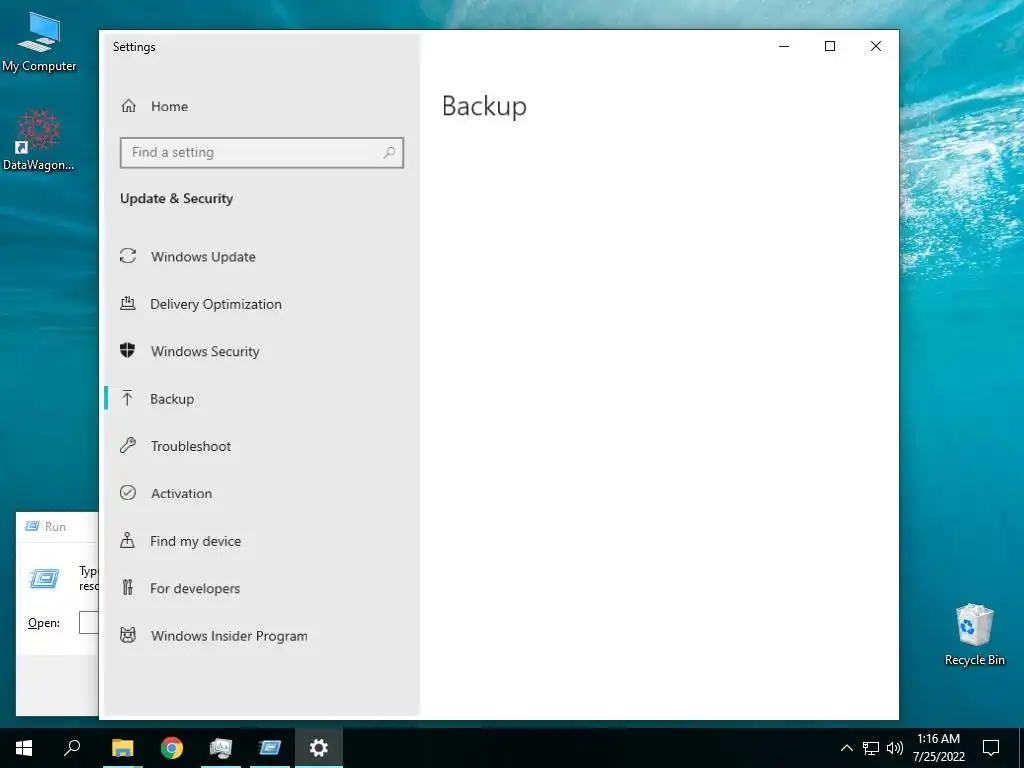This screenshot has height=768, width=1024.
Task: Open Troubleshoot page
Action: click(x=261, y=446)
